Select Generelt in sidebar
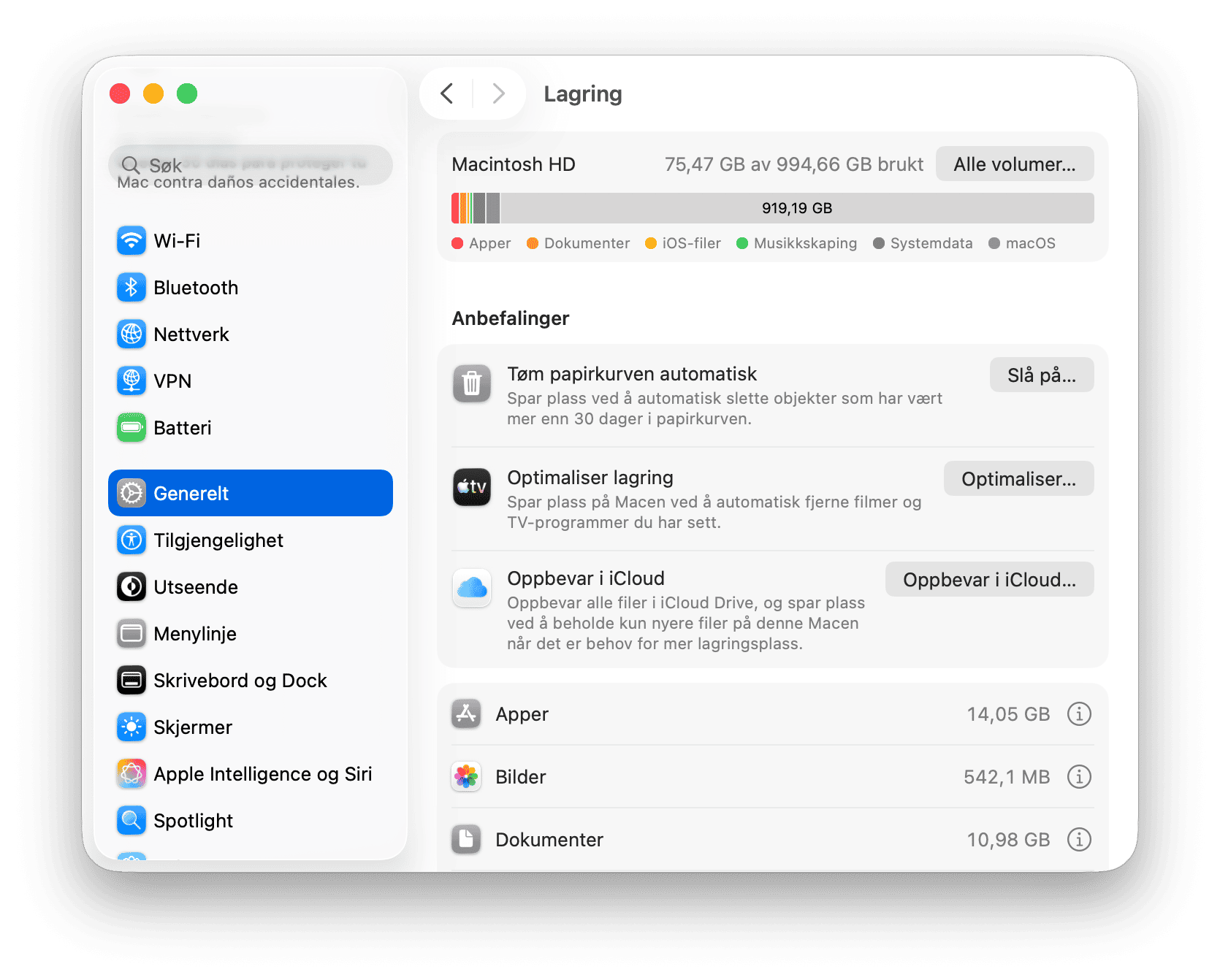1220x980 pixels. [x=251, y=494]
